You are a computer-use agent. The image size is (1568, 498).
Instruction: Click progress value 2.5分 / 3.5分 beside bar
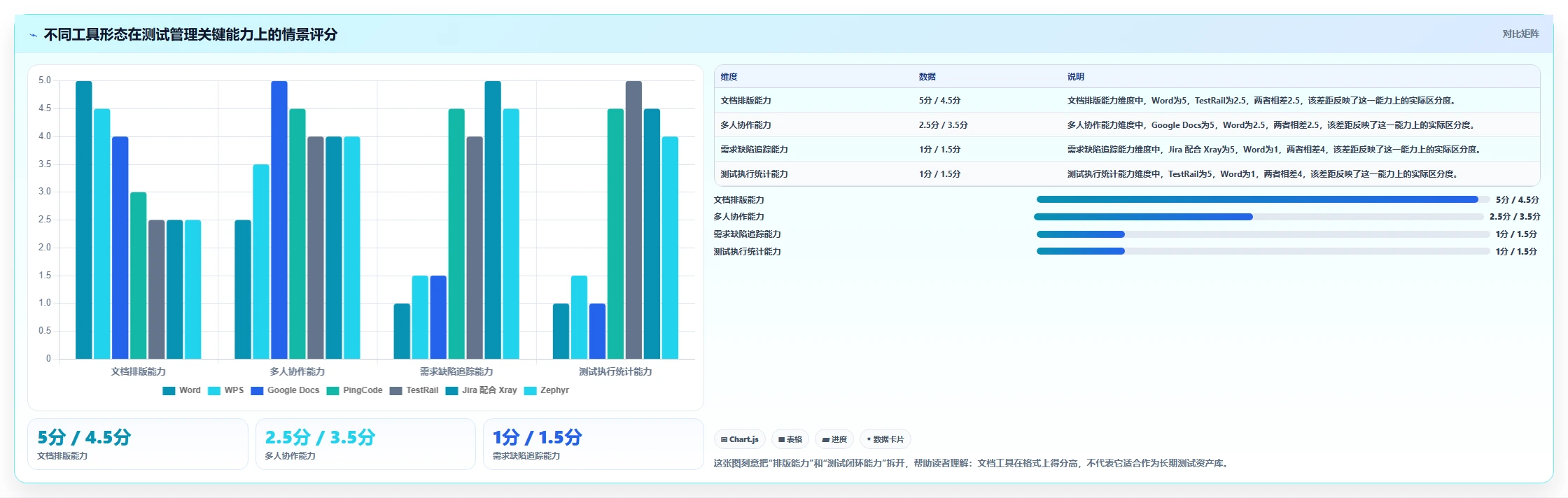pyautogui.click(x=1514, y=217)
